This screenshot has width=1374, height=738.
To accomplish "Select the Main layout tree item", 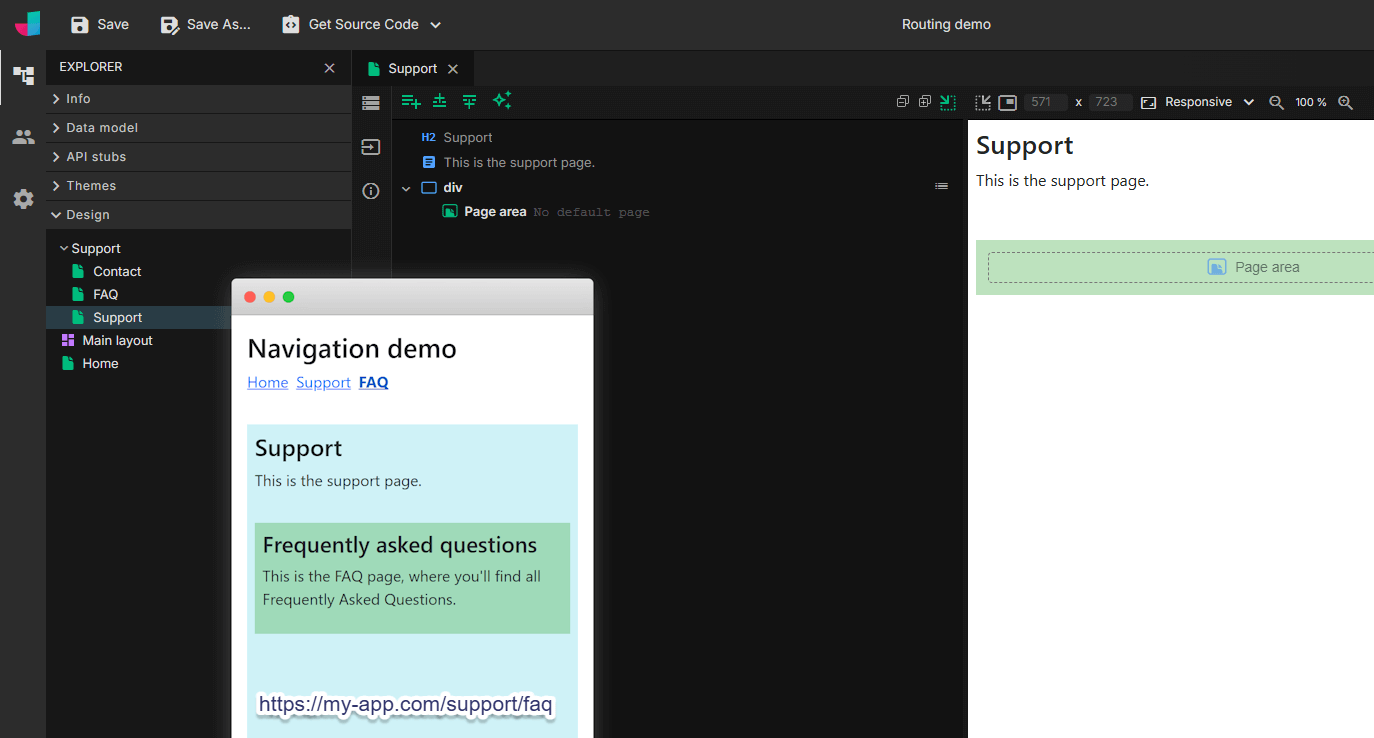I will point(117,341).
